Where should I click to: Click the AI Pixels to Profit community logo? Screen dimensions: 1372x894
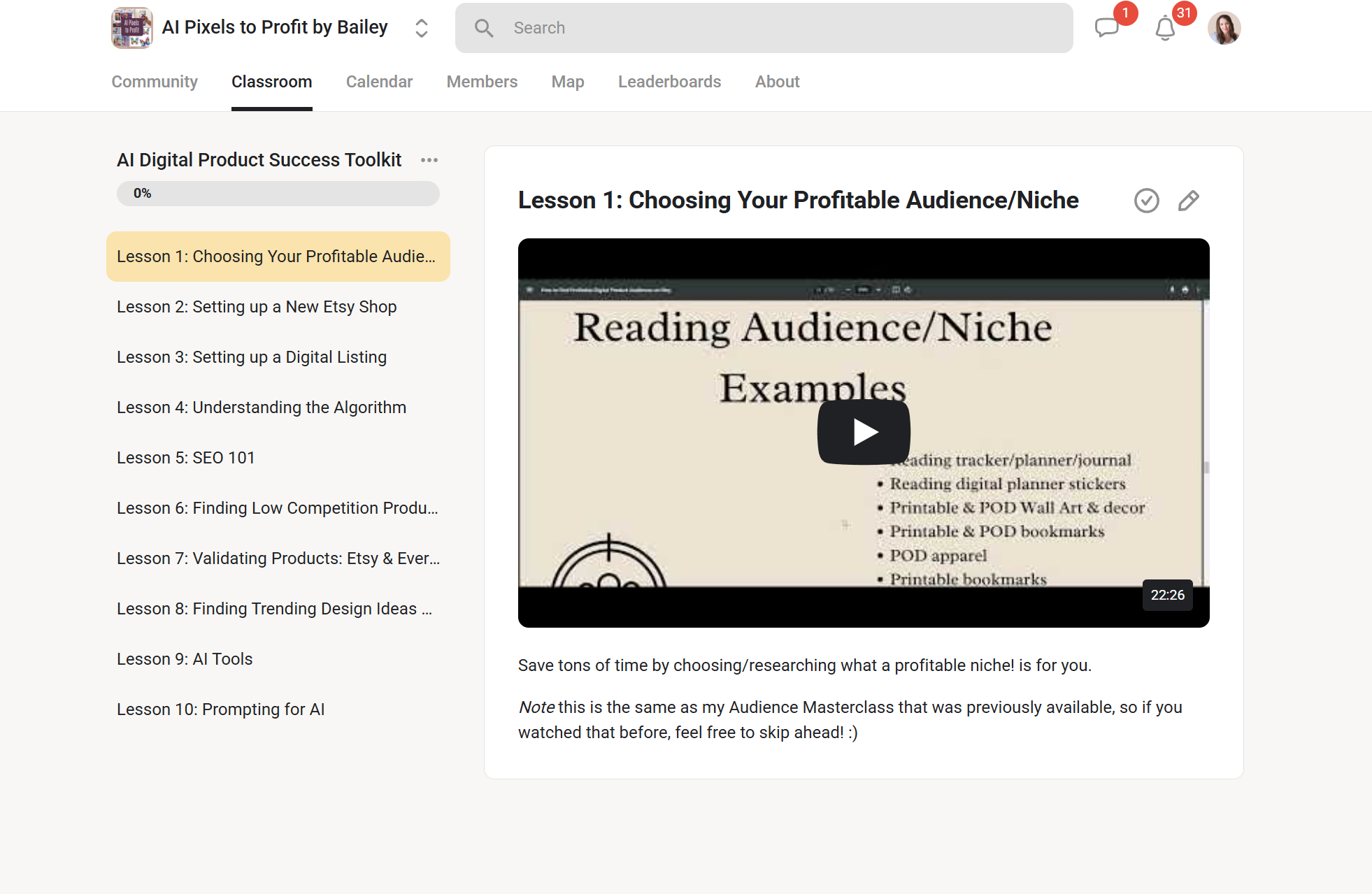point(131,28)
